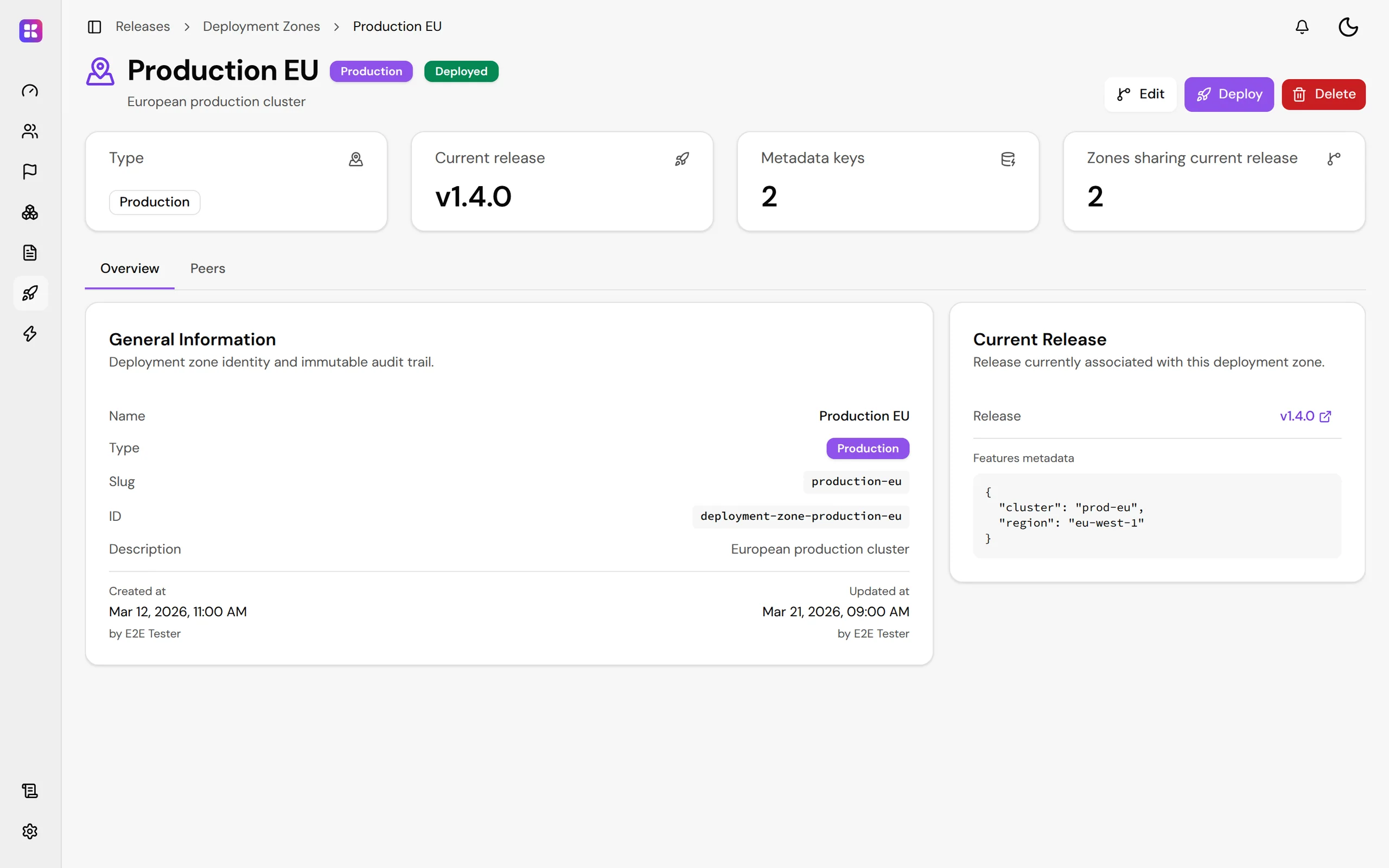This screenshot has height=868, width=1389.
Task: Open the lightning bolt icon in sidebar
Action: [30, 334]
